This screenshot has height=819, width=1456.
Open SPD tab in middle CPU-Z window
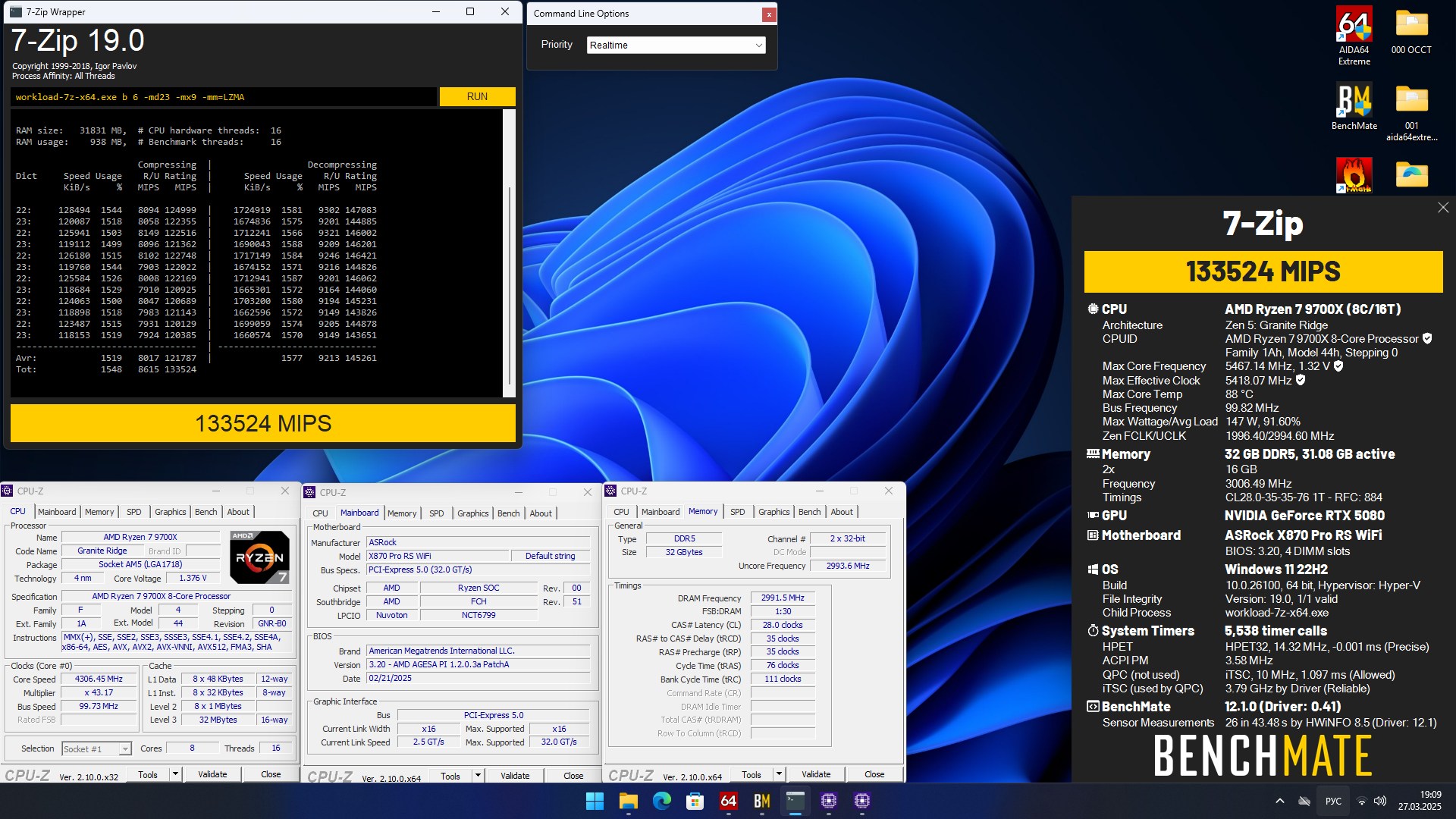(x=437, y=513)
